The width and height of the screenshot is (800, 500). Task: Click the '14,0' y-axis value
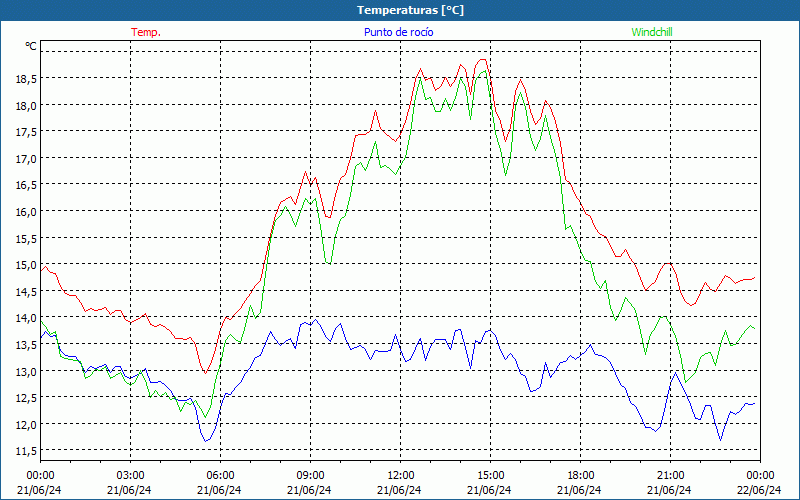tap(26, 318)
